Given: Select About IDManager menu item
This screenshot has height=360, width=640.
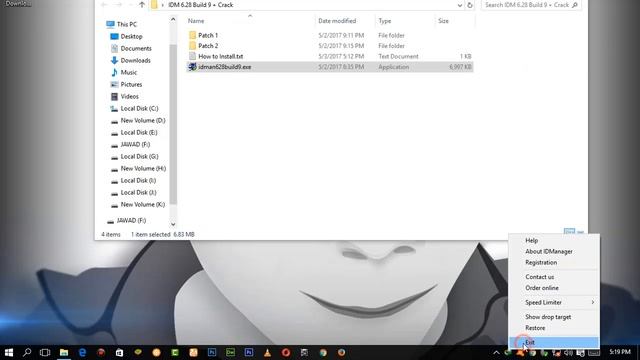Looking at the screenshot, I should click(554, 251).
